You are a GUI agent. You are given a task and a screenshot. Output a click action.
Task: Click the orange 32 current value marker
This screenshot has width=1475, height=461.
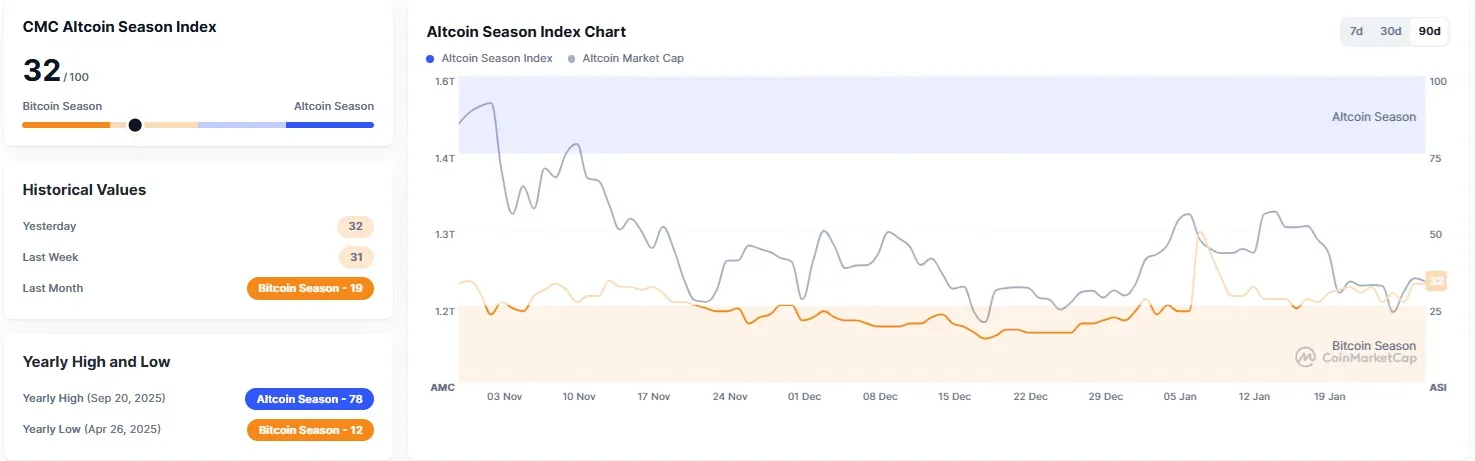pyautogui.click(x=1436, y=281)
